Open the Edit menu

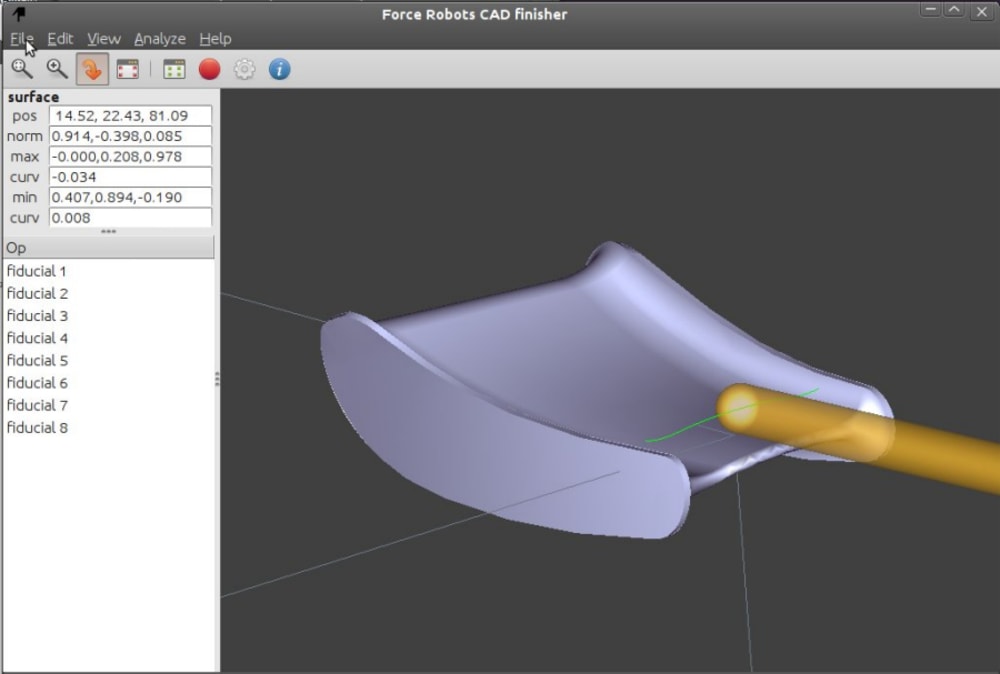click(x=60, y=39)
